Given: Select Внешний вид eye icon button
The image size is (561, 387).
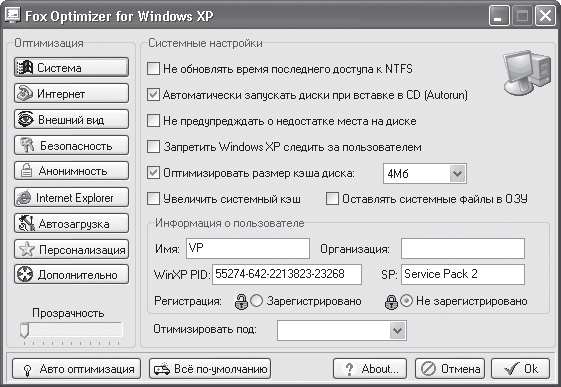Looking at the screenshot, I should tap(71, 119).
